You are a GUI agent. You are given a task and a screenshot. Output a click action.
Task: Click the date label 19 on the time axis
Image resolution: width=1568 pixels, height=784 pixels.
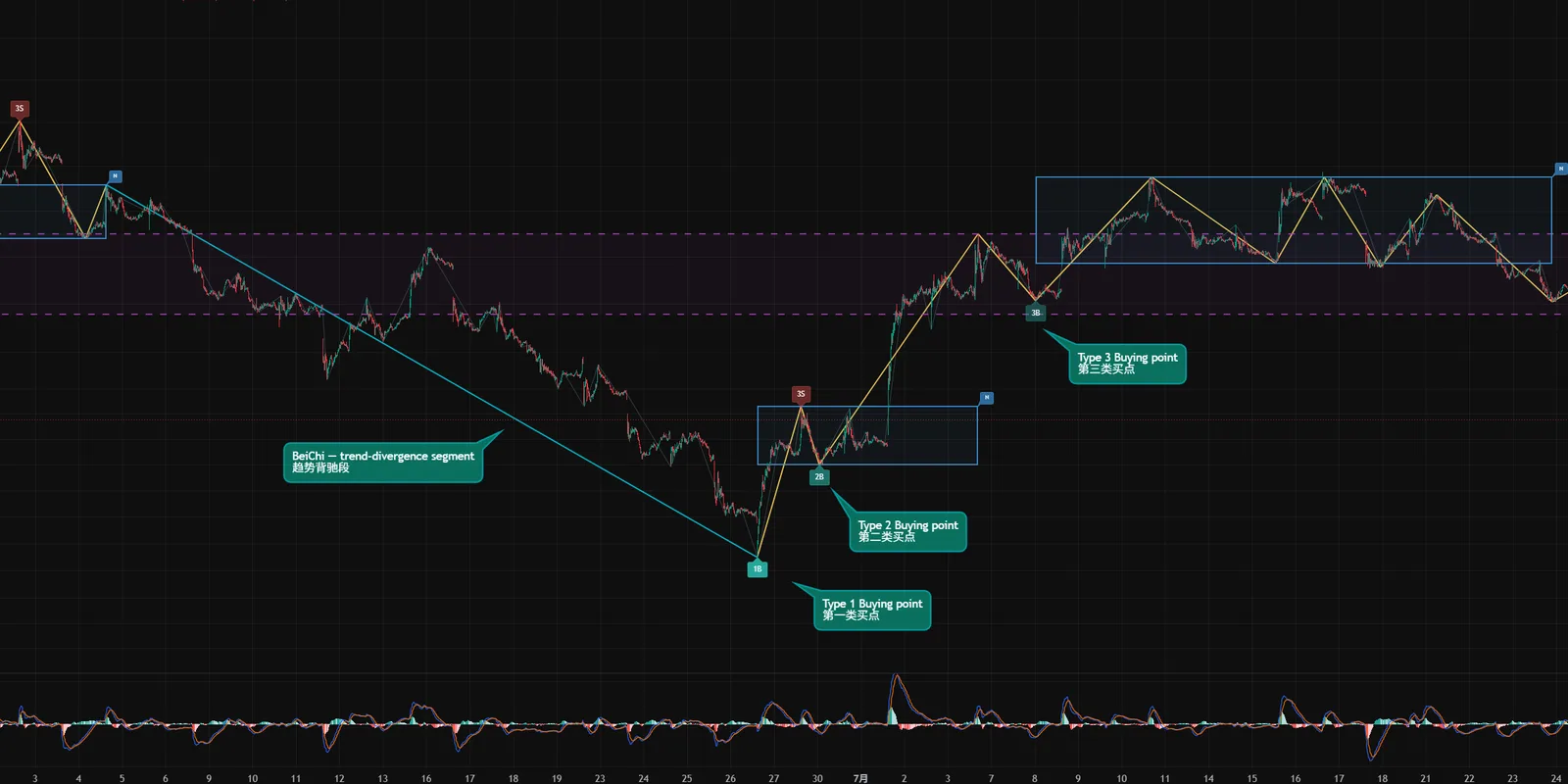pyautogui.click(x=557, y=778)
